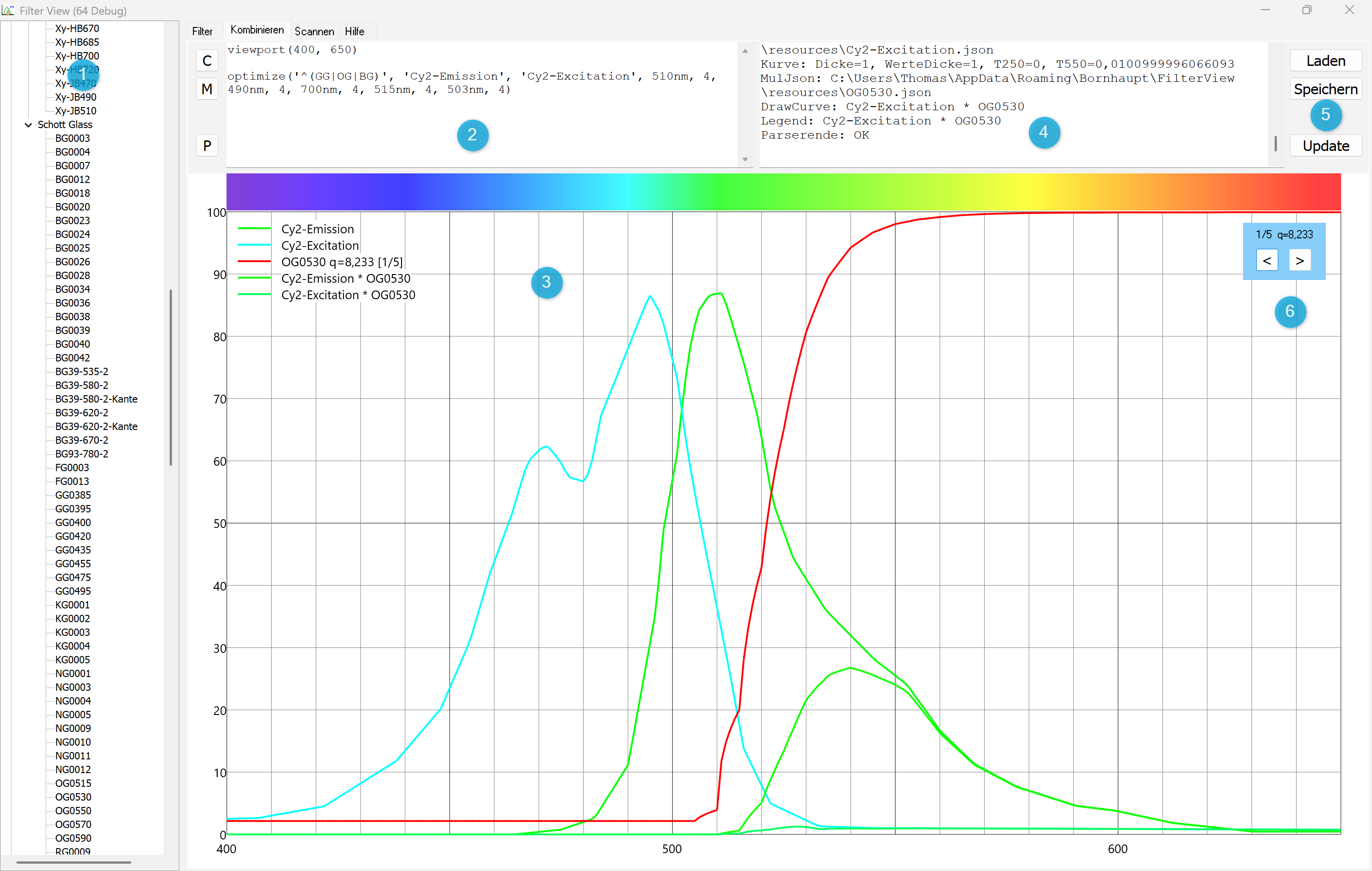Screen dimensions: 1372x871
Task: Select OG0550 in the filter tree
Action: [x=73, y=811]
